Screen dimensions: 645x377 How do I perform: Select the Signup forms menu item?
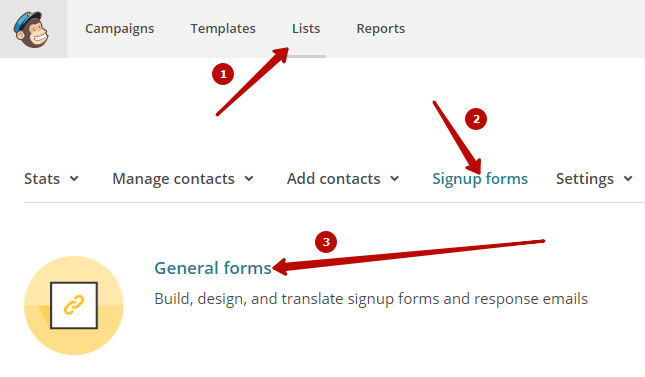pyautogui.click(x=480, y=179)
